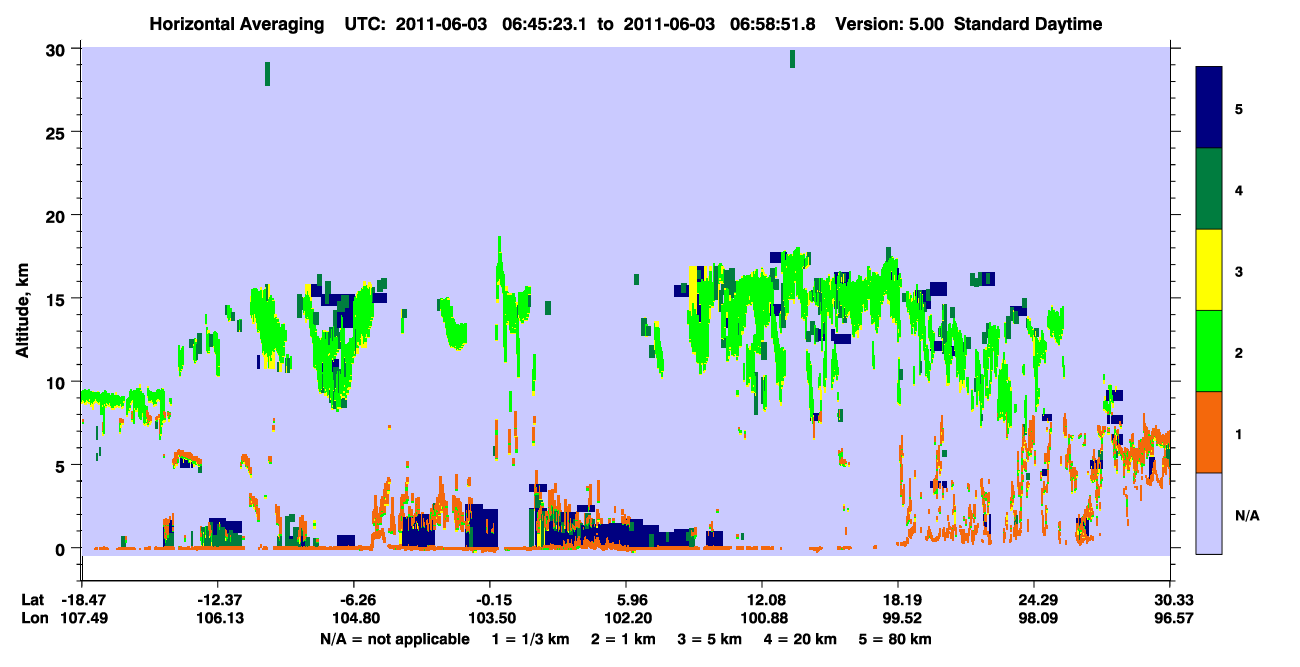Click the orange color bar segment labeled 1
1300x667 pixels.
(1209, 431)
